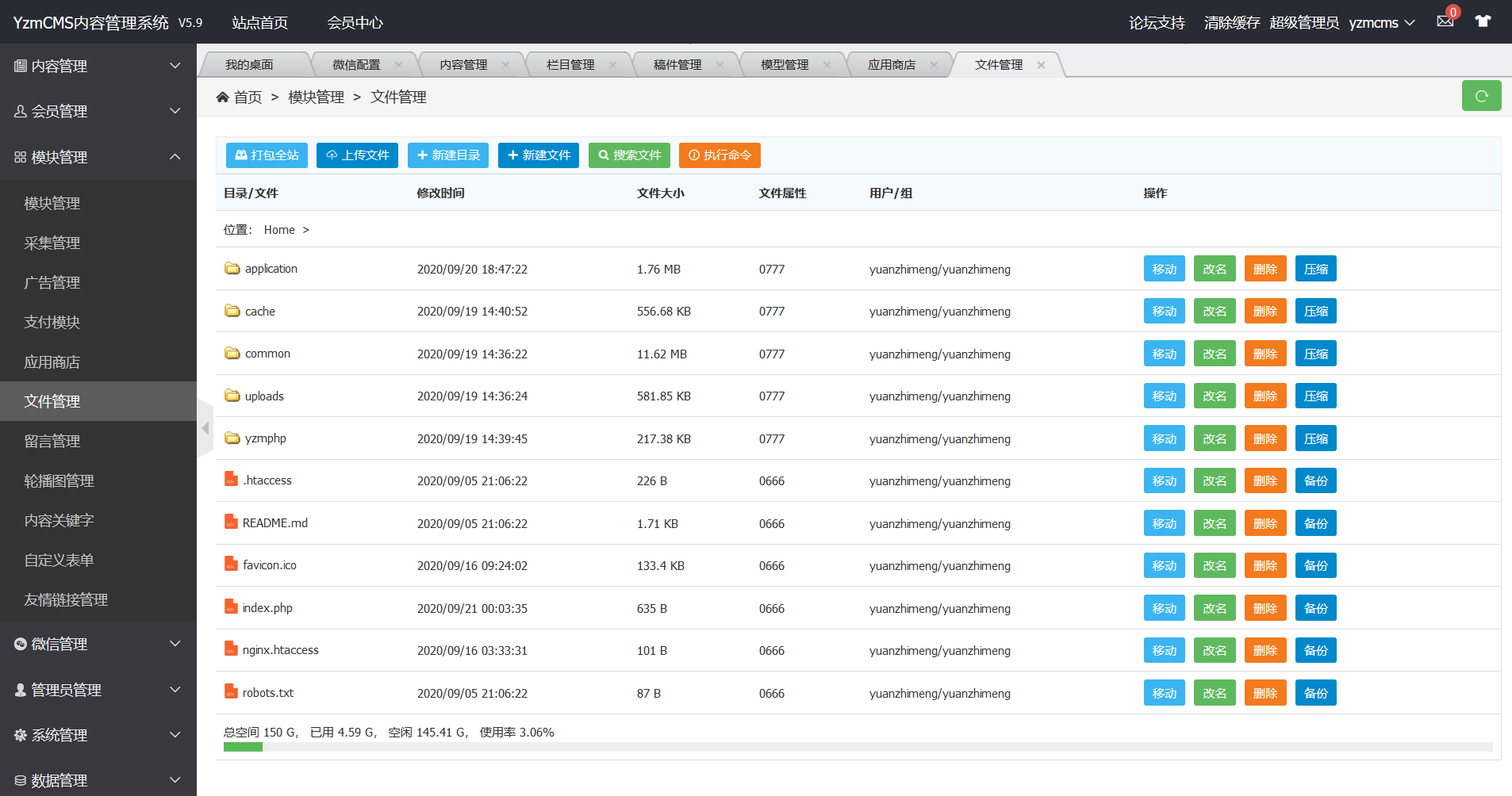Collapse sidebar using the left arrow handle
Image resolution: width=1512 pixels, height=796 pixels.
(x=205, y=428)
